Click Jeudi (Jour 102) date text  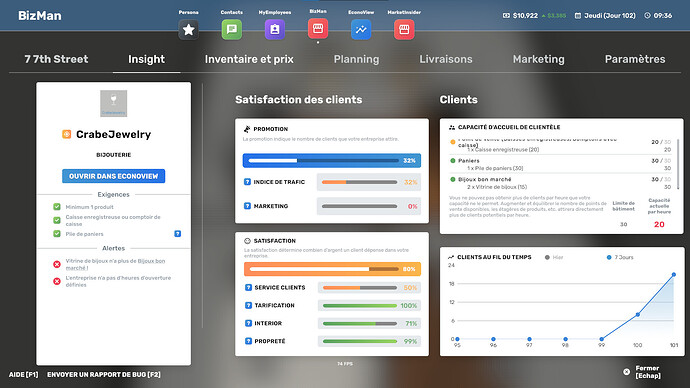tap(610, 15)
